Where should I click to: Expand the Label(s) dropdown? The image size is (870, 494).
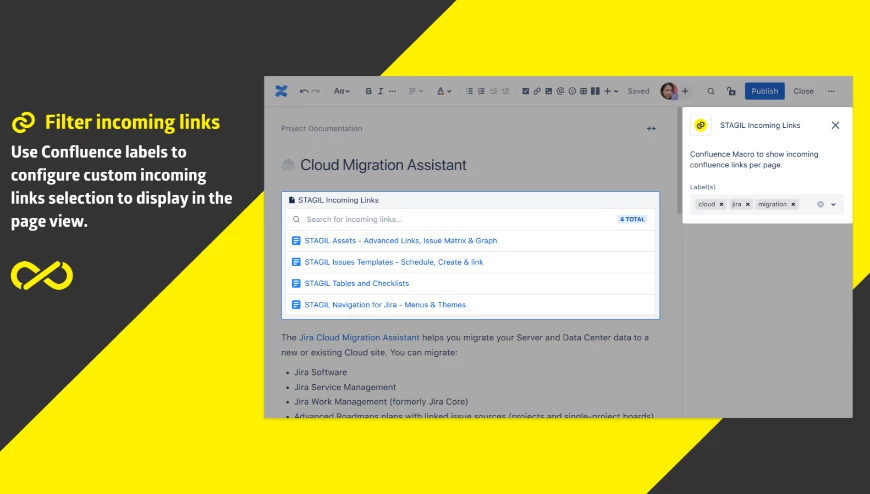click(833, 204)
